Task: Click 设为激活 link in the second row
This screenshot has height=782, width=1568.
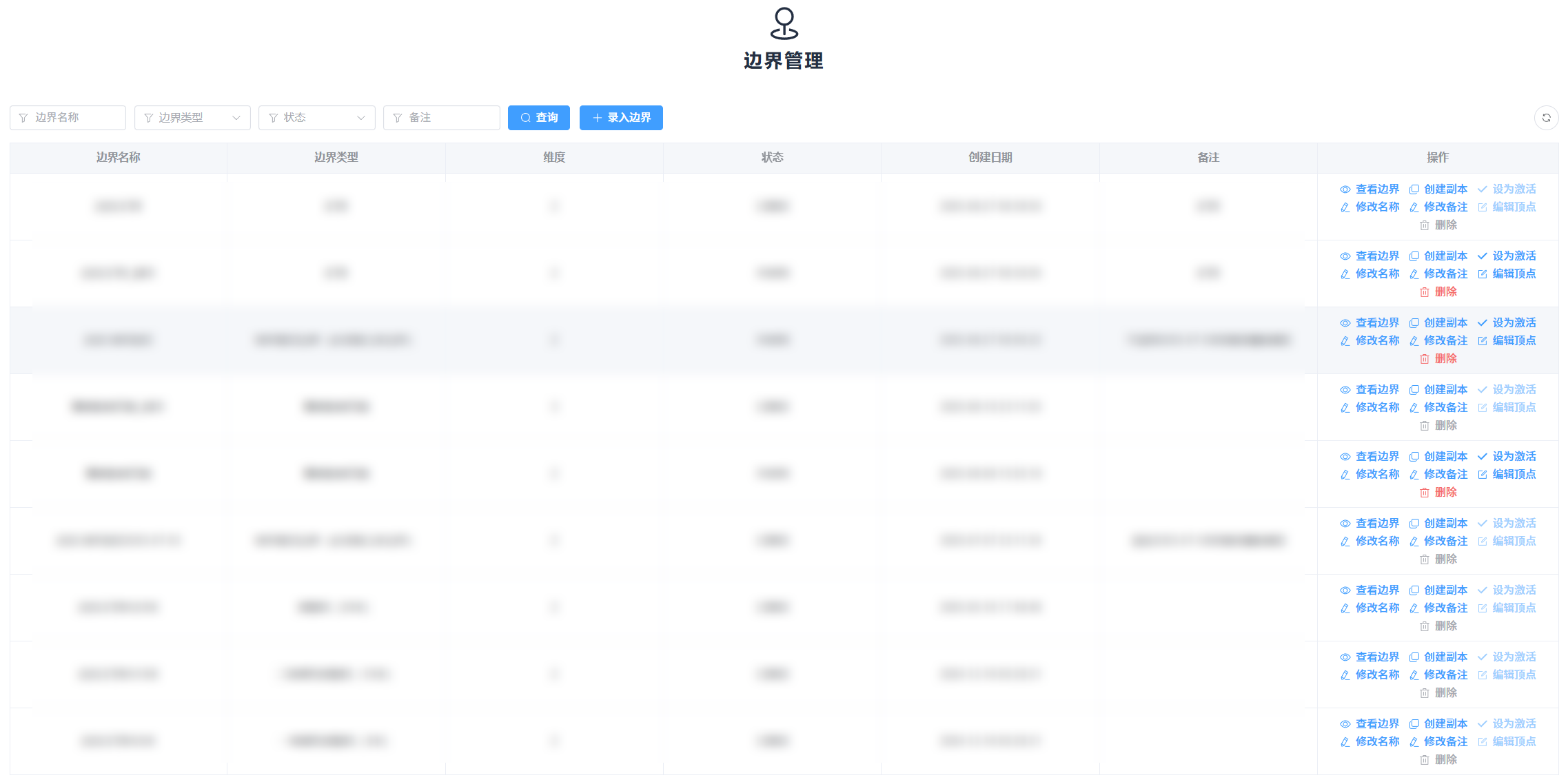Action: point(1514,256)
